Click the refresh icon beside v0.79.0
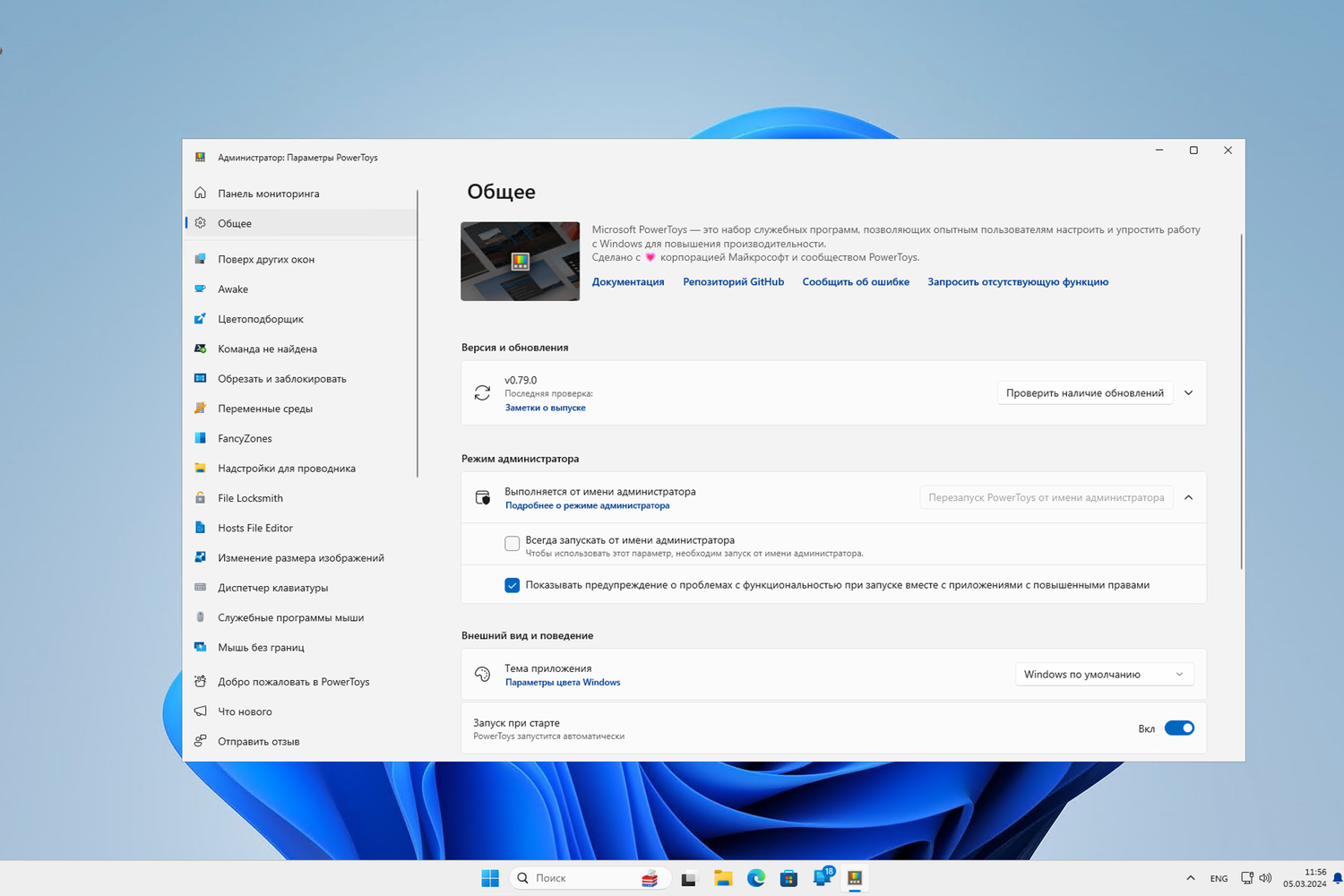Image resolution: width=1344 pixels, height=896 pixels. 482,392
